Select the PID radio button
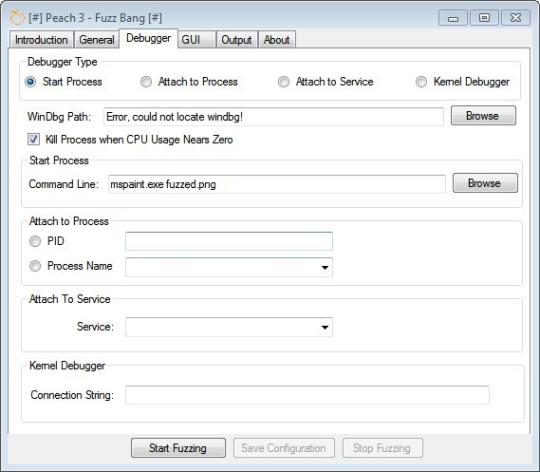The height and width of the screenshot is (472, 540). click(35, 241)
